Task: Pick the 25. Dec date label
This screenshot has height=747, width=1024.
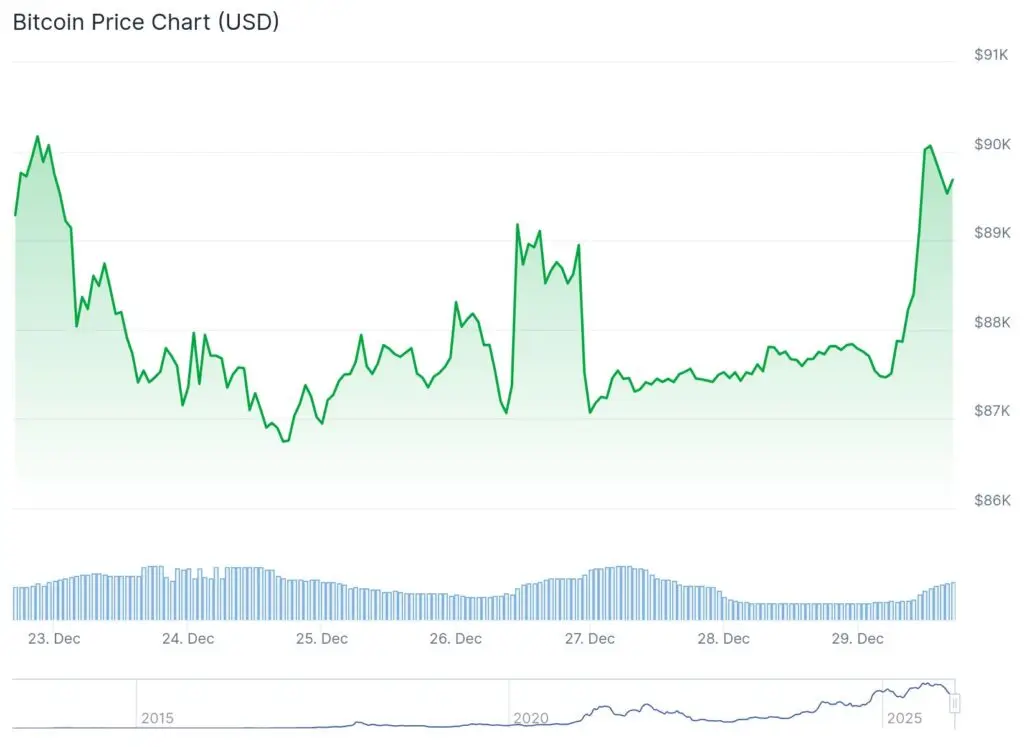Action: click(321, 638)
